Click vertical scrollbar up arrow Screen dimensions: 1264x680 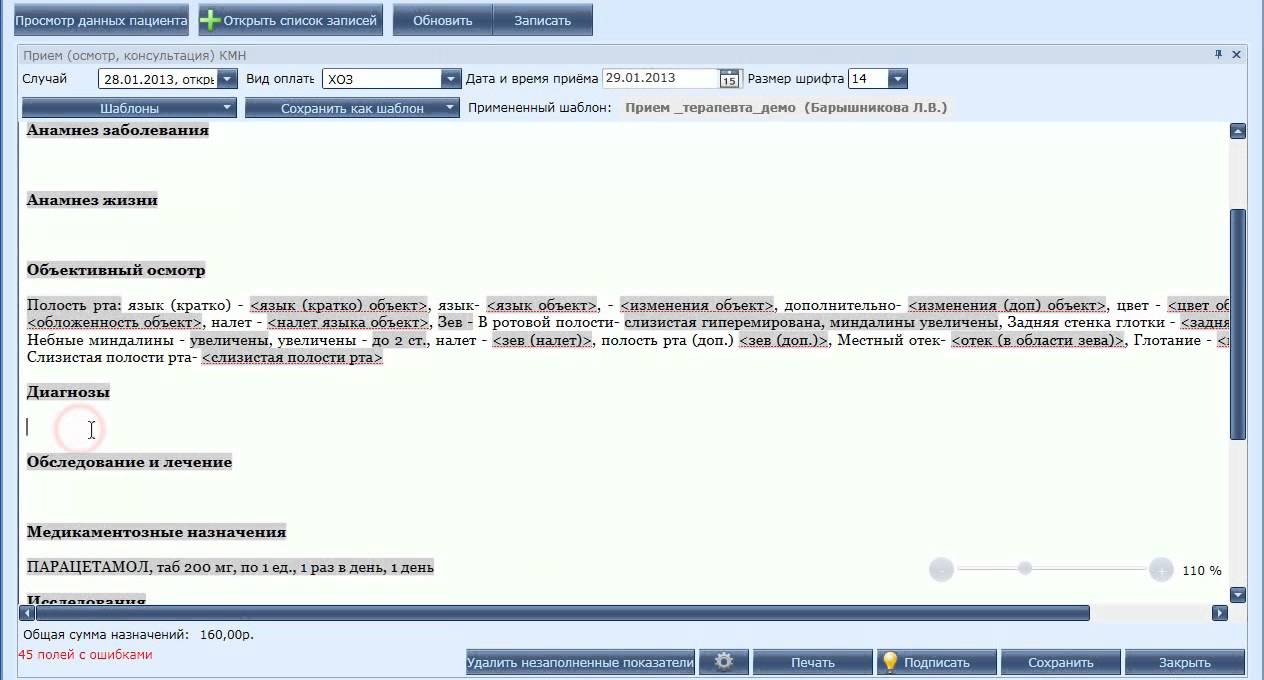[1238, 131]
